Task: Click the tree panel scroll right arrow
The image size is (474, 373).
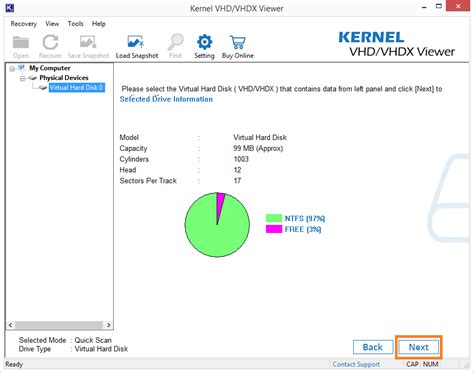Action: (109, 325)
